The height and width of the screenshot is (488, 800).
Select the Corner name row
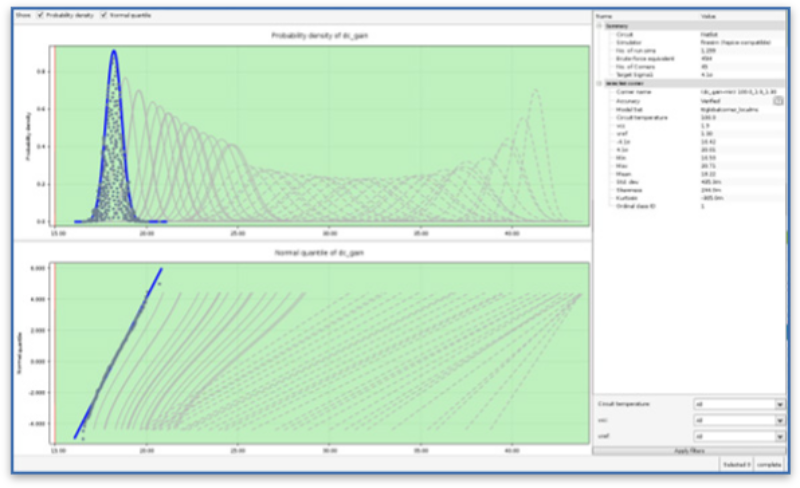tap(640, 92)
